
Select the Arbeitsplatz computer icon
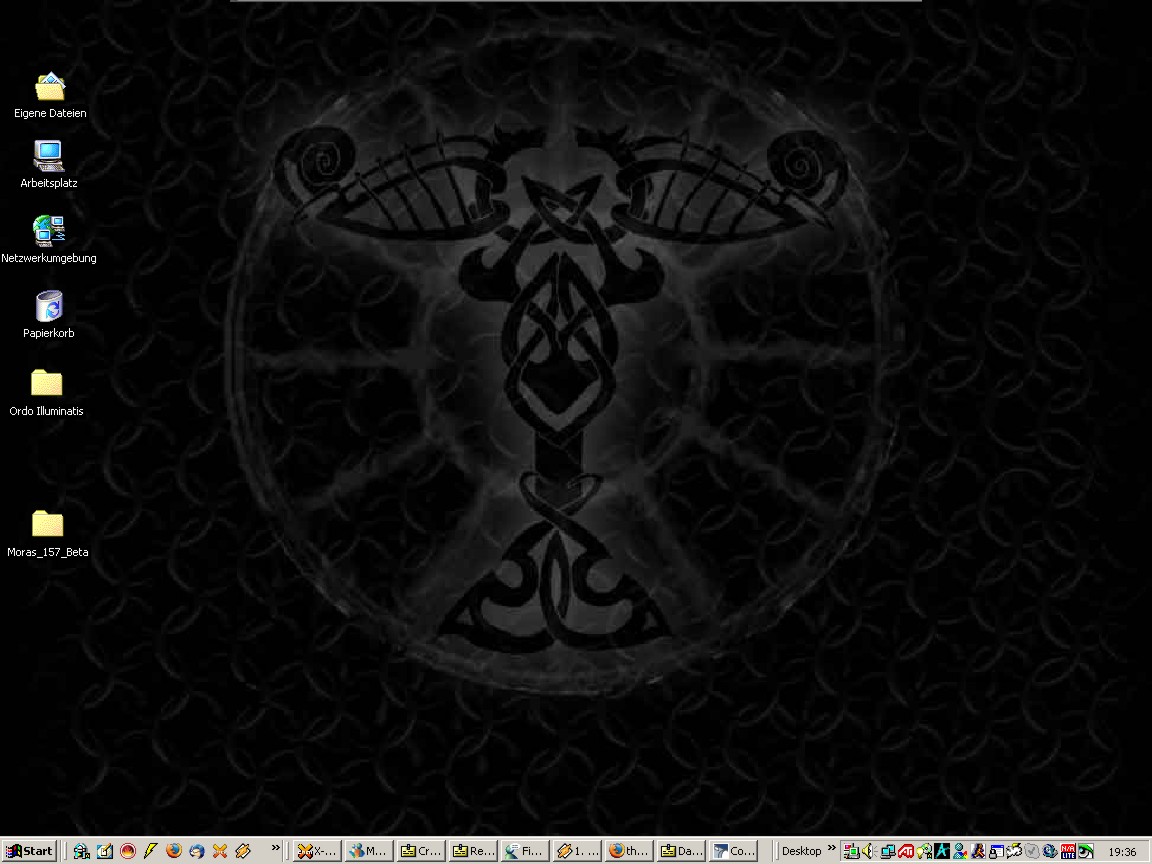coord(48,157)
